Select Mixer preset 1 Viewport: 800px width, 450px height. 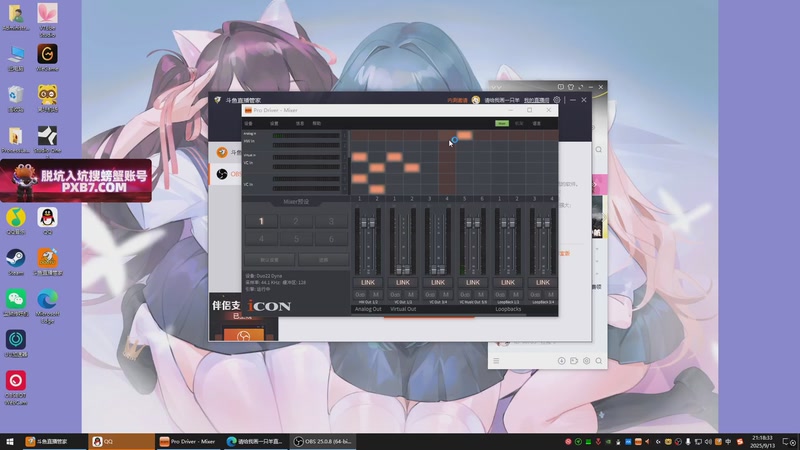pyautogui.click(x=261, y=221)
